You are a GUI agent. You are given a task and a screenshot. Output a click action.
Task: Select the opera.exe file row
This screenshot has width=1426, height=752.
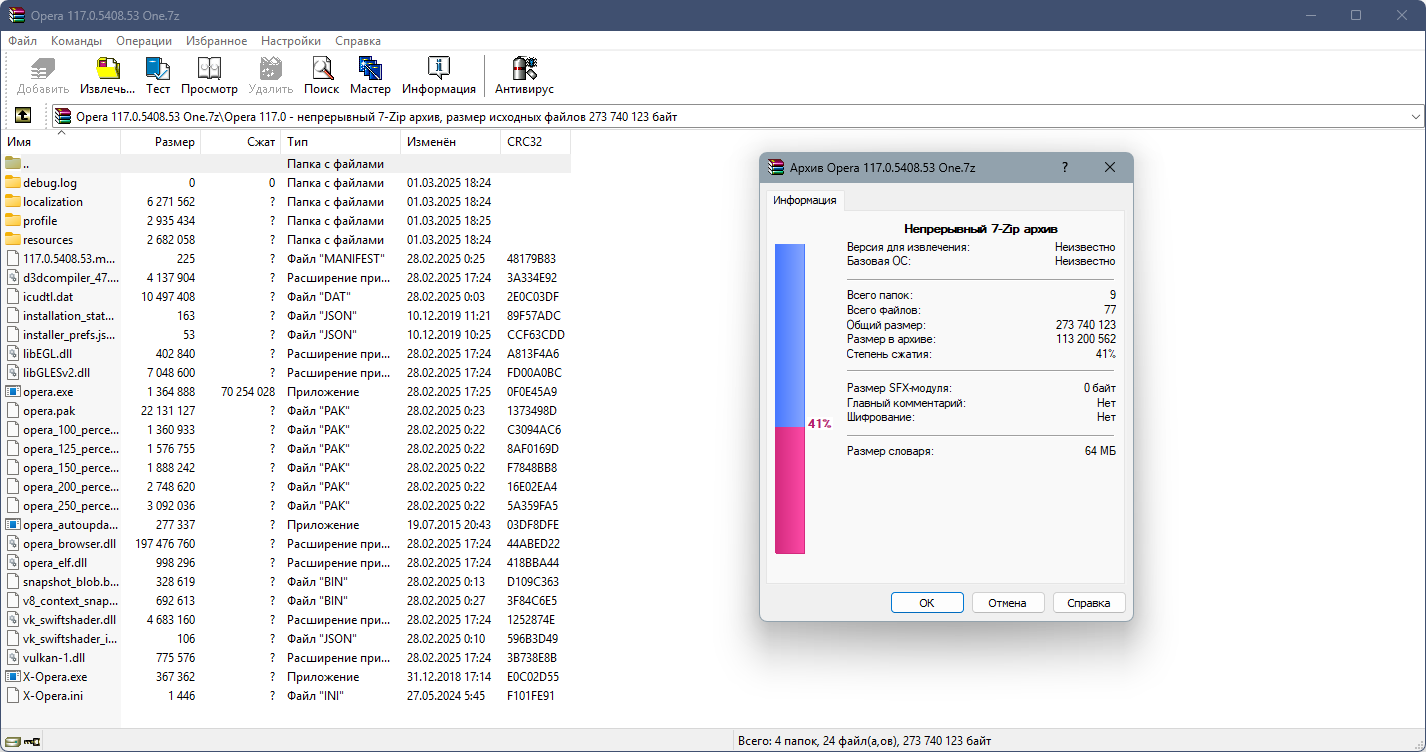click(286, 391)
